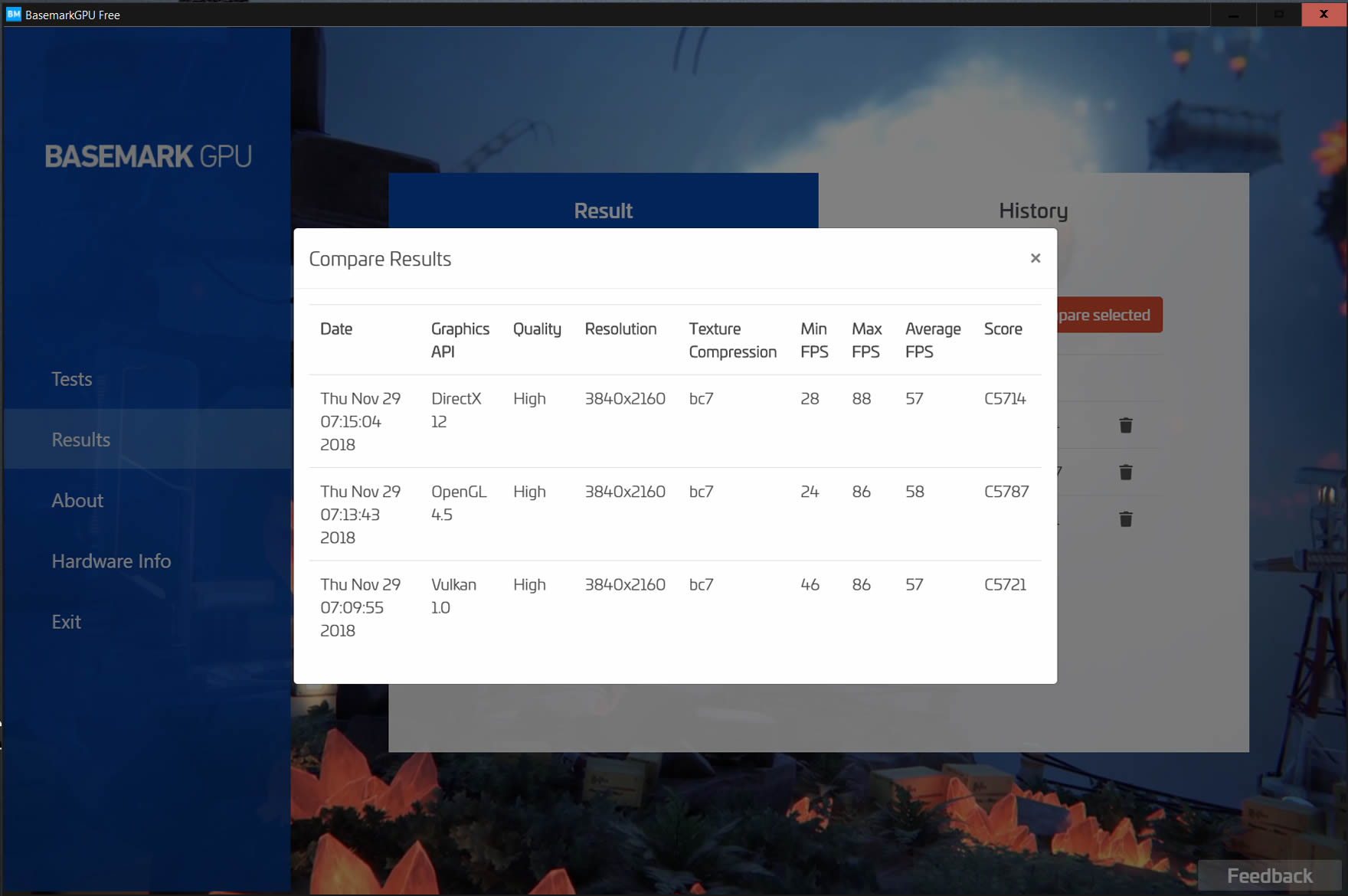The width and height of the screenshot is (1348, 896).
Task: Click score value C5787
Action: point(1006,492)
